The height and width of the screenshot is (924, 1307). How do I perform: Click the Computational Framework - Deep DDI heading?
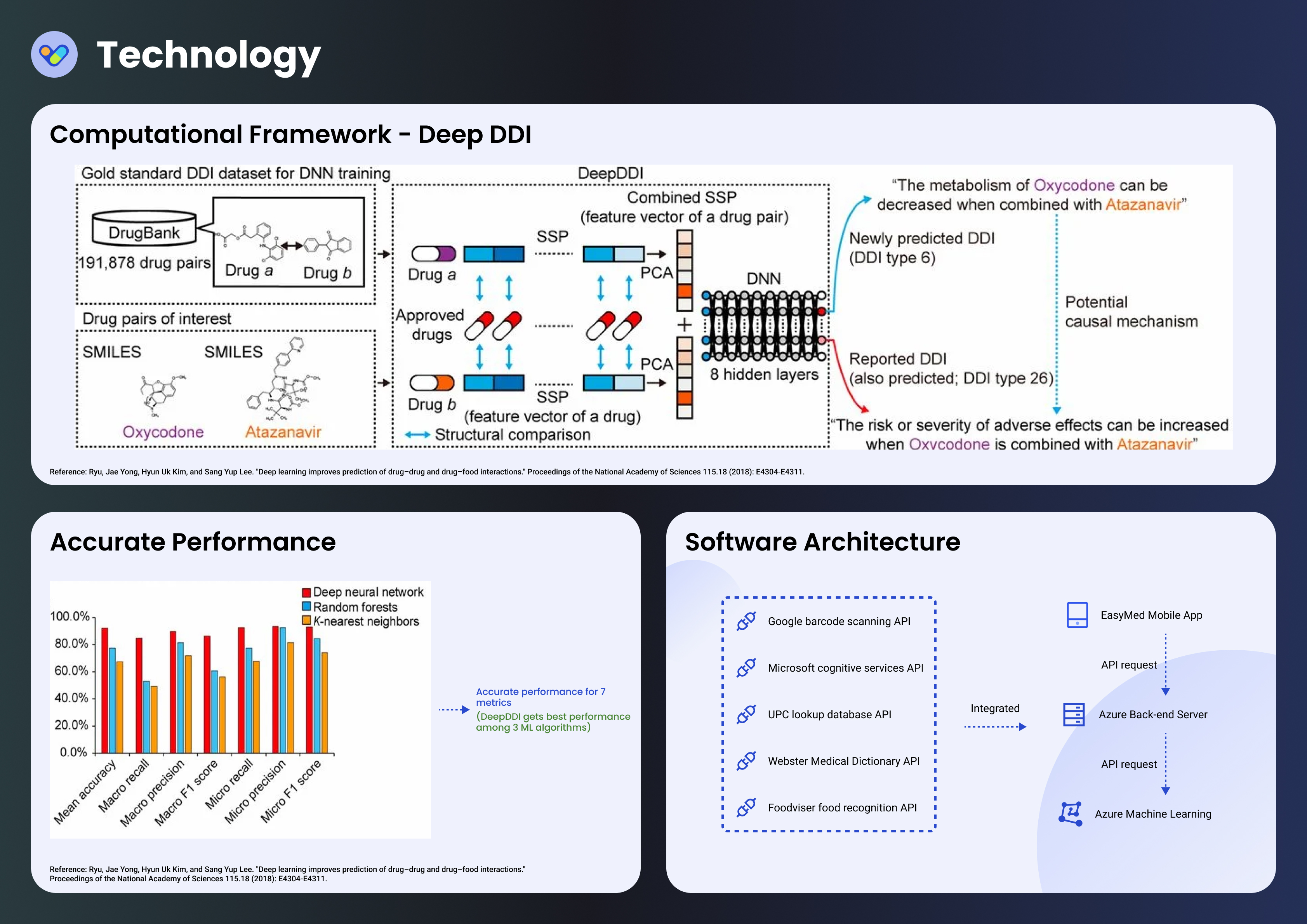tap(290, 135)
